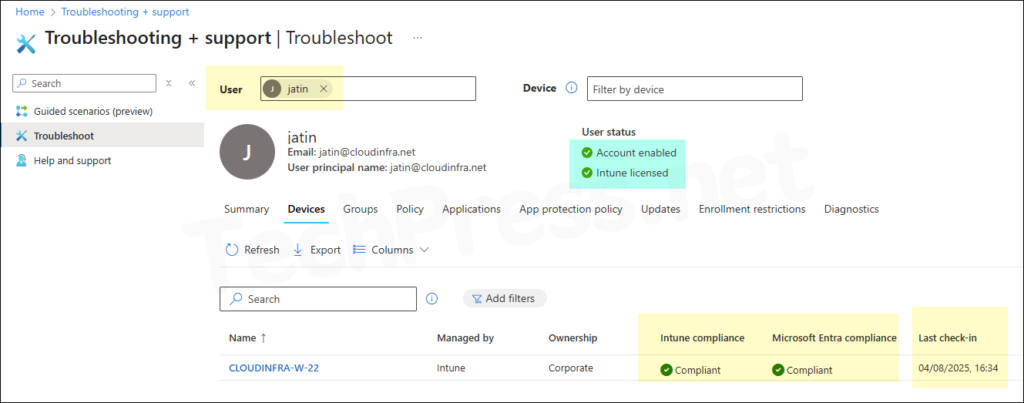This screenshot has height=403, width=1024.
Task: Click the User principal name line
Action: [387, 167]
